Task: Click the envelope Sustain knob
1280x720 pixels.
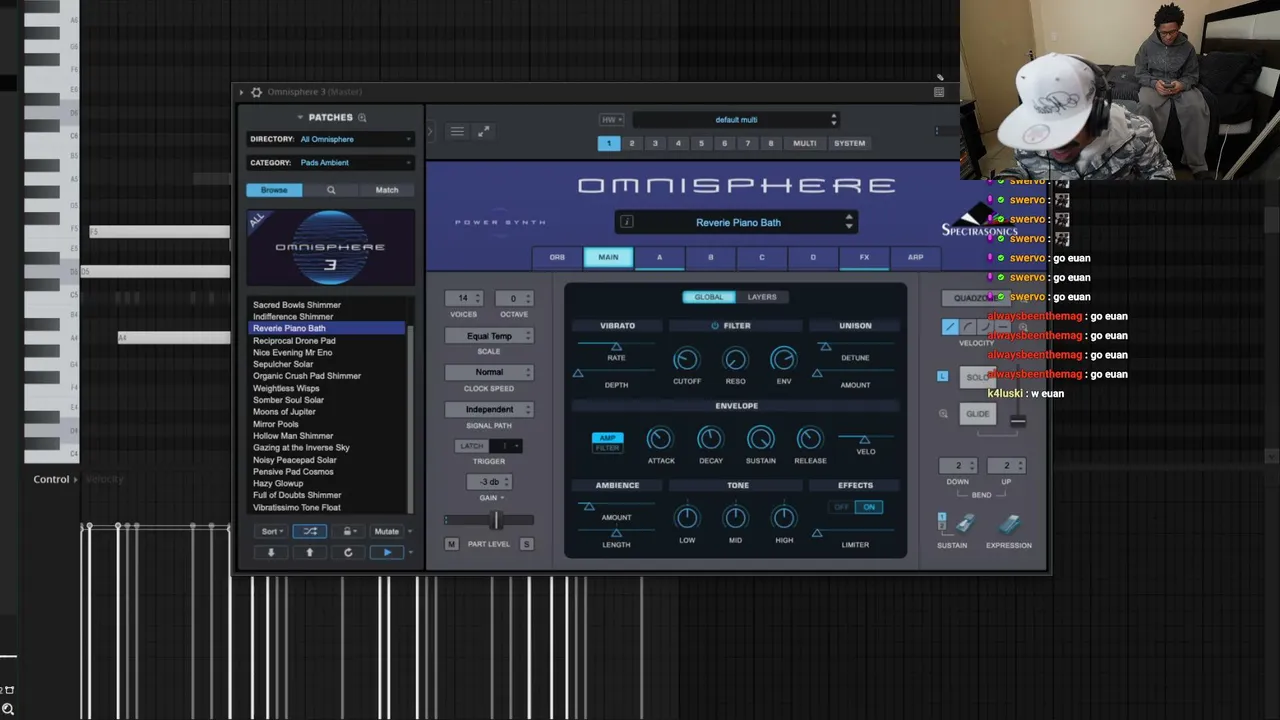Action: point(760,438)
